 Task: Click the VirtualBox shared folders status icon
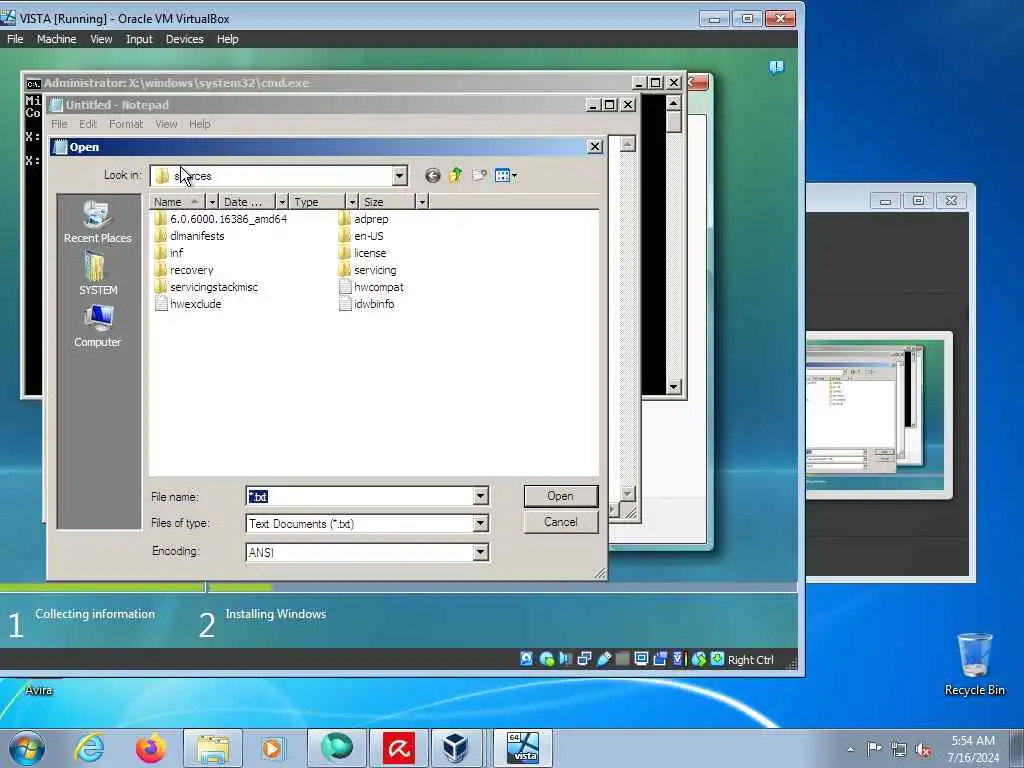(x=622, y=659)
